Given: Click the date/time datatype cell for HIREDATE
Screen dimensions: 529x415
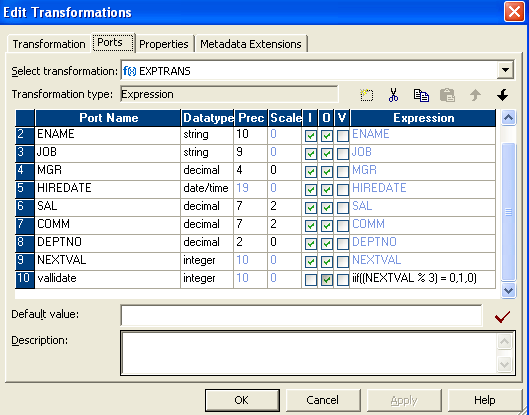Looking at the screenshot, I should coord(207,189).
